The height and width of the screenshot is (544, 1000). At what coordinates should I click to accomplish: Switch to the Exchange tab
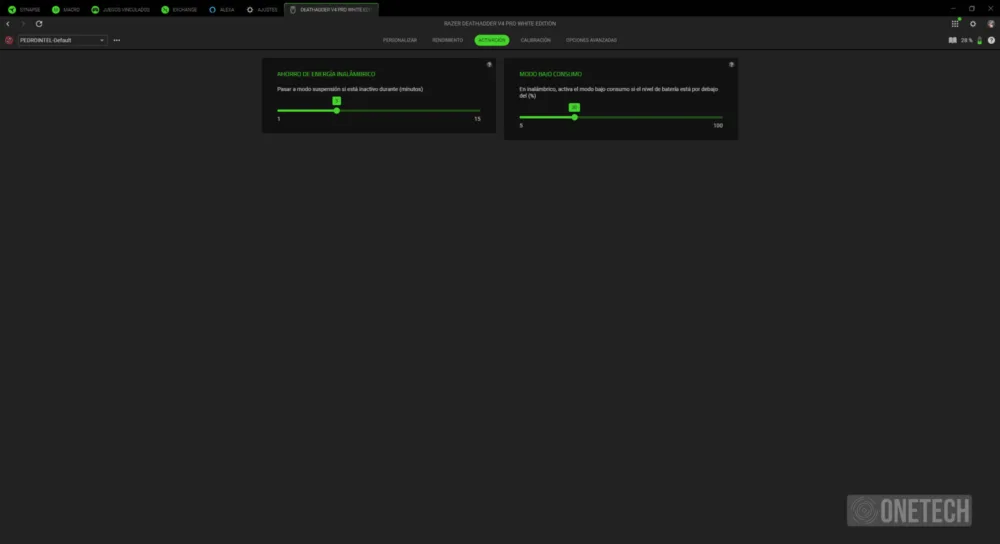[179, 10]
